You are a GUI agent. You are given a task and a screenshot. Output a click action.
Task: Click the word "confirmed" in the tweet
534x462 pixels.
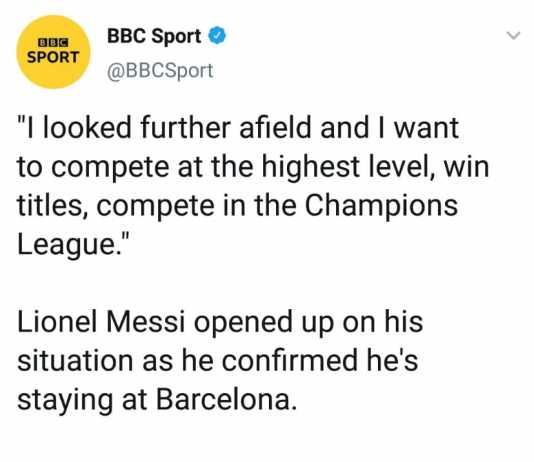pos(289,360)
